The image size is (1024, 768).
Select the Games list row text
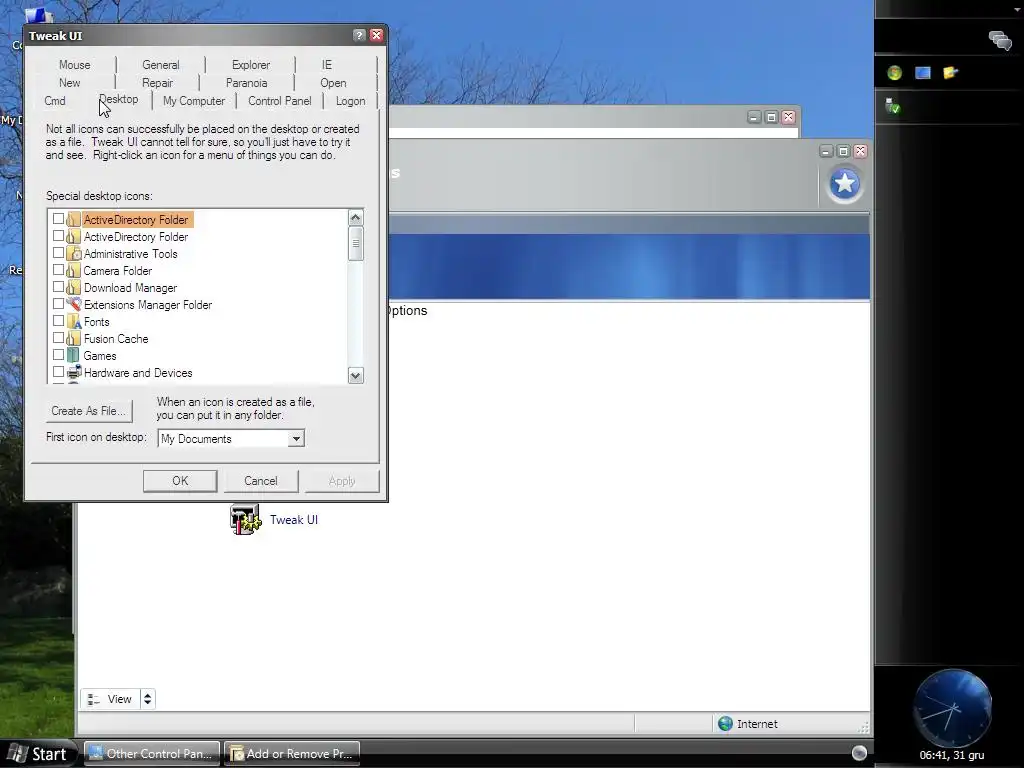[x=100, y=356]
